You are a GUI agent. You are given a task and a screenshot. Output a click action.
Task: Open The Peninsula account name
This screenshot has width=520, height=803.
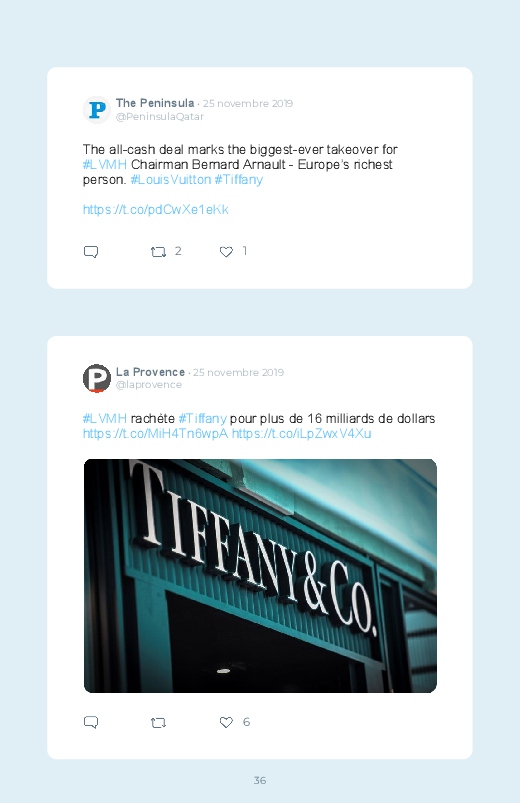coord(155,103)
